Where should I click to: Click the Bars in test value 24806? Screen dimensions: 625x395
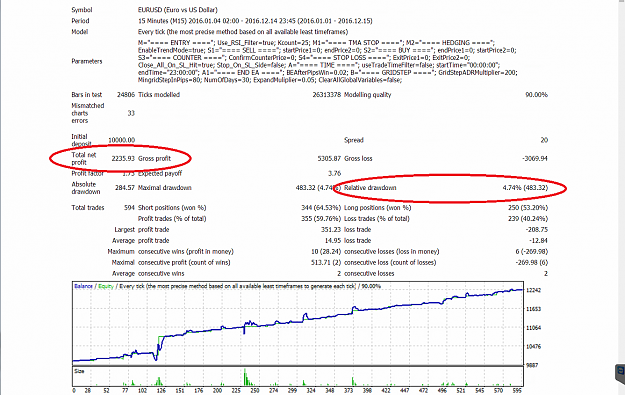[x=126, y=95]
